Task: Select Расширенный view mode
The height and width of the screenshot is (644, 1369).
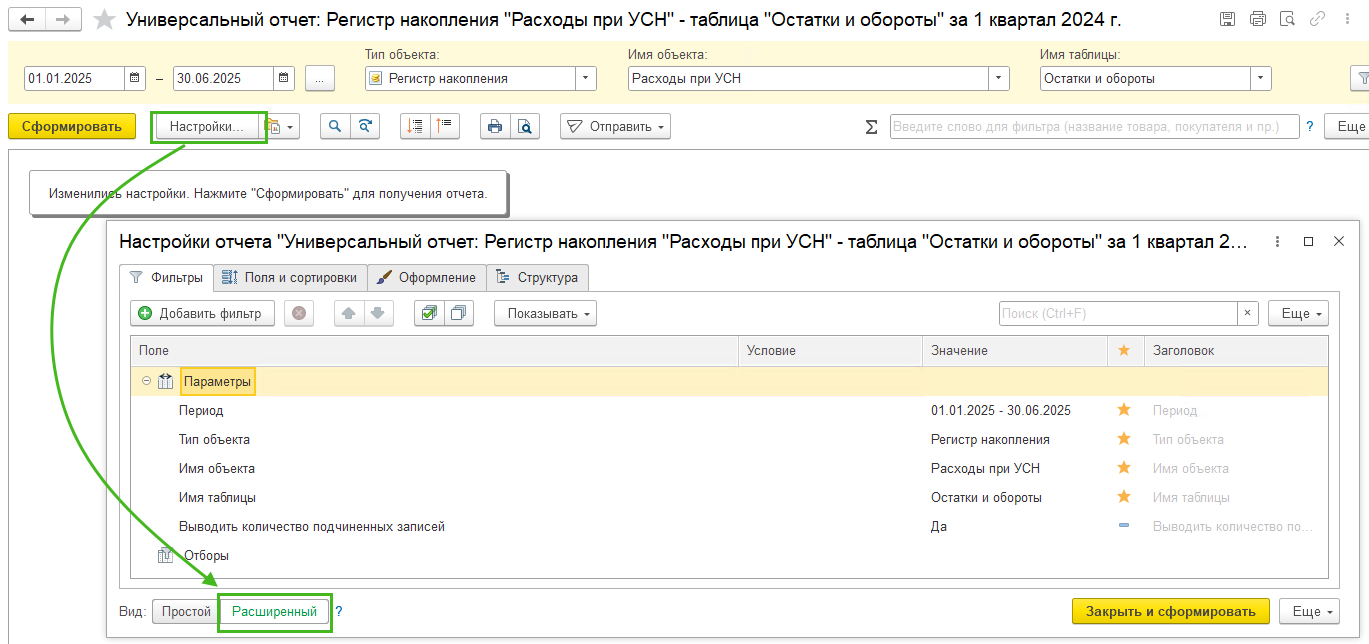Action: (x=274, y=611)
